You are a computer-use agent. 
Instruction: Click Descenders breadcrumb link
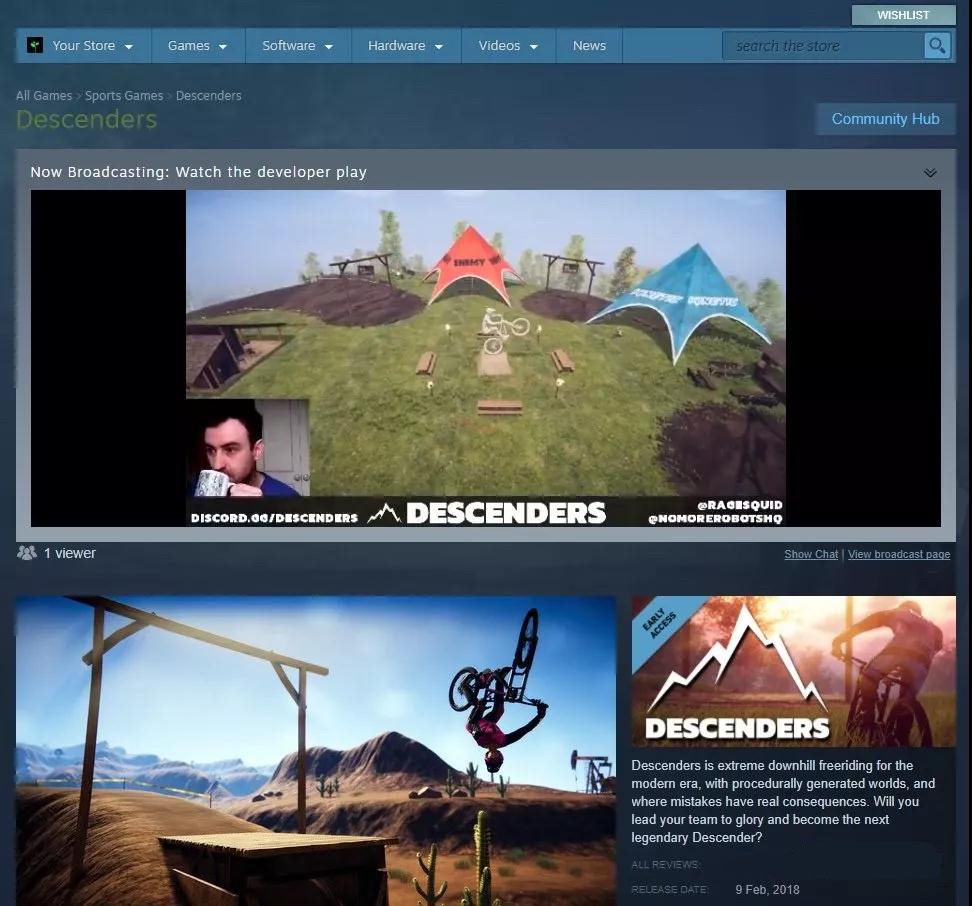pos(208,95)
